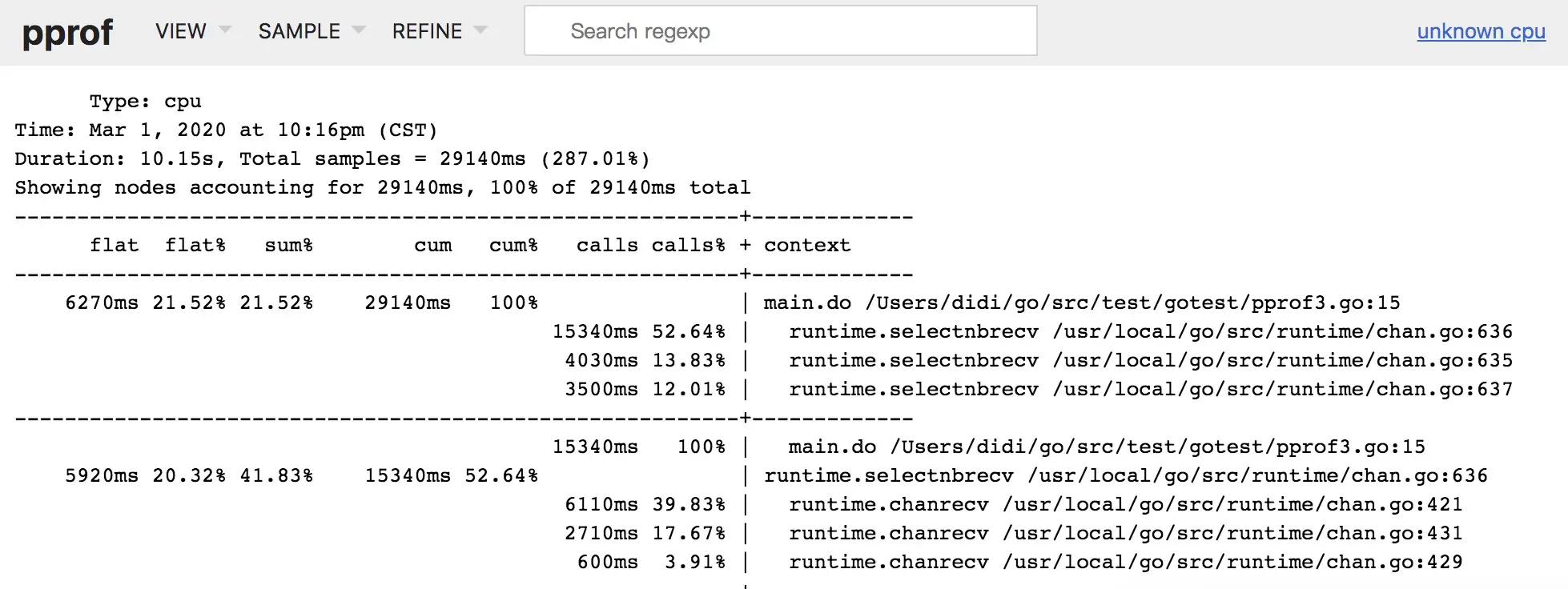Select runtime.selectnbrecv chan.go:637 row
This screenshot has width=1568, height=589.
click(x=1039, y=390)
